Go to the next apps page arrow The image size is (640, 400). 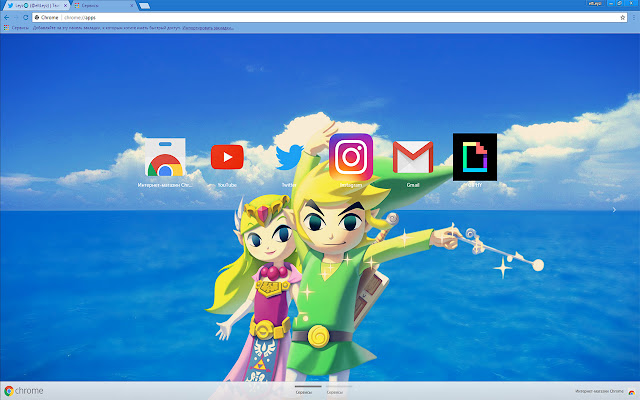(x=614, y=209)
